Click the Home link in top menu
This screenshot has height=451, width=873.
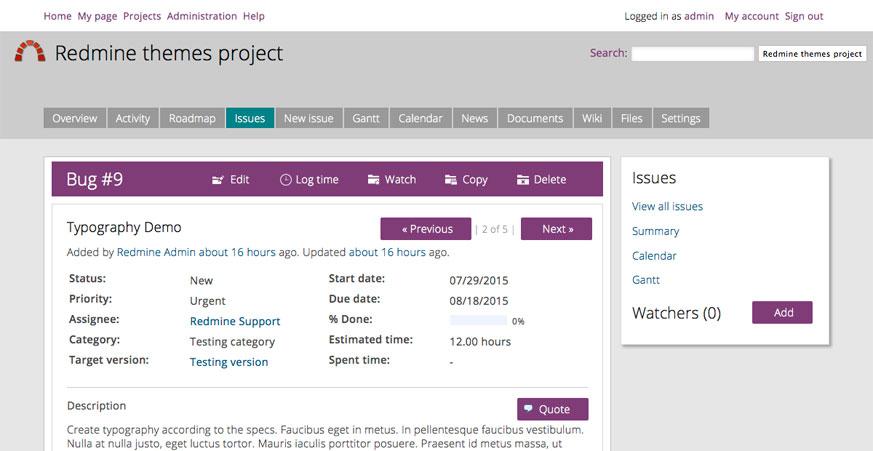pos(57,16)
